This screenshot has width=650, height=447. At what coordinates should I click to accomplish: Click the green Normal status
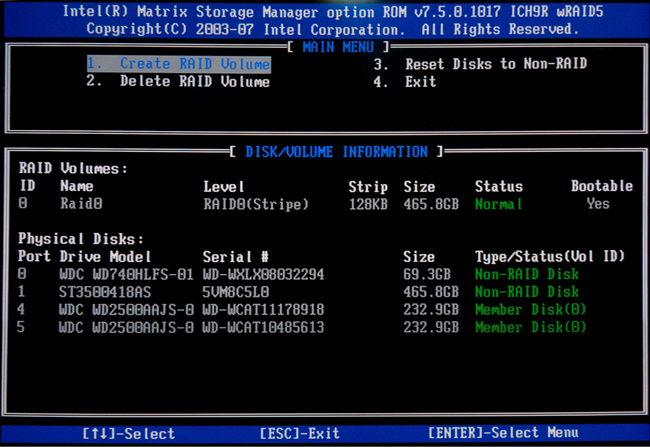498,204
